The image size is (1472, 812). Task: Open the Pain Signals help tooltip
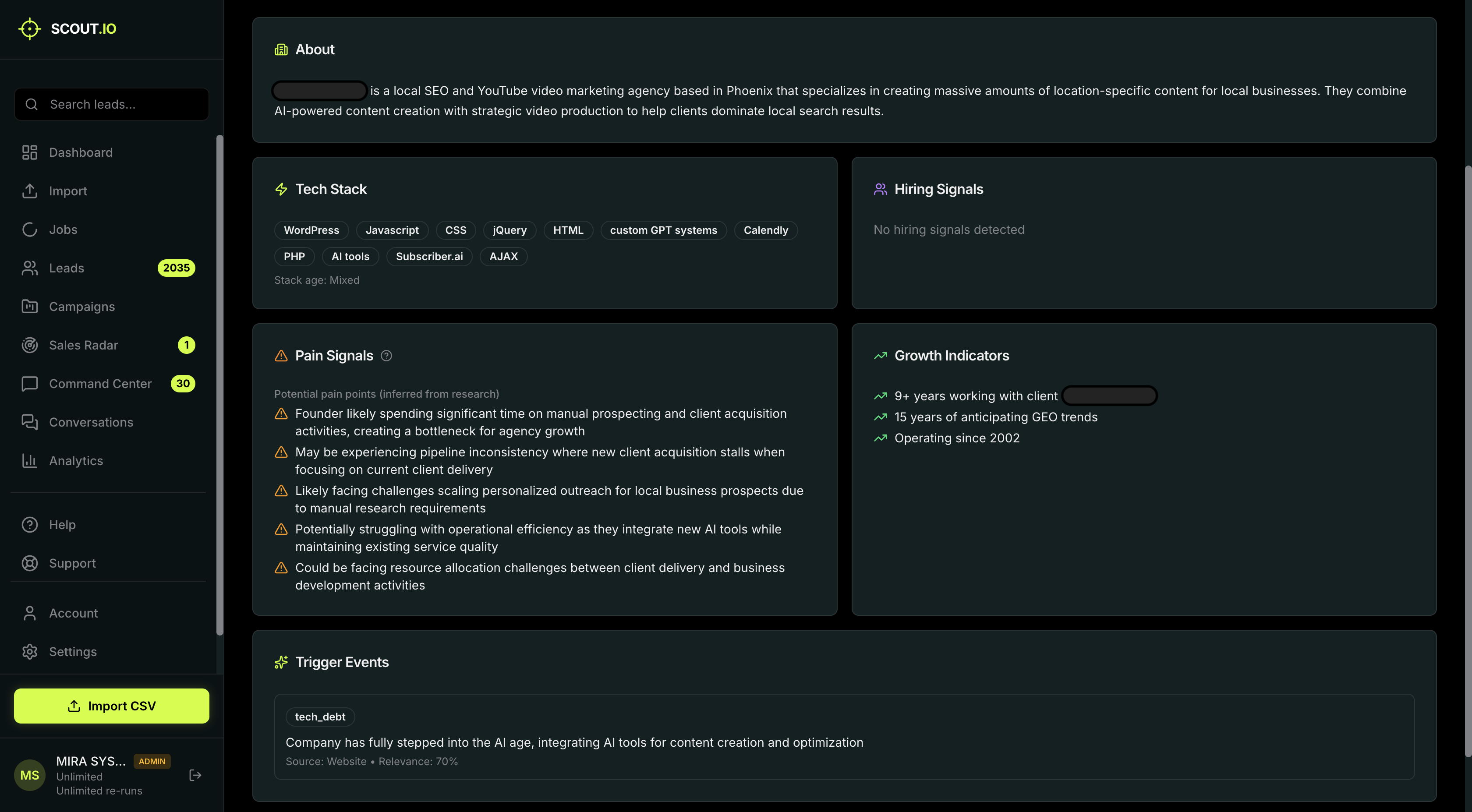point(386,356)
